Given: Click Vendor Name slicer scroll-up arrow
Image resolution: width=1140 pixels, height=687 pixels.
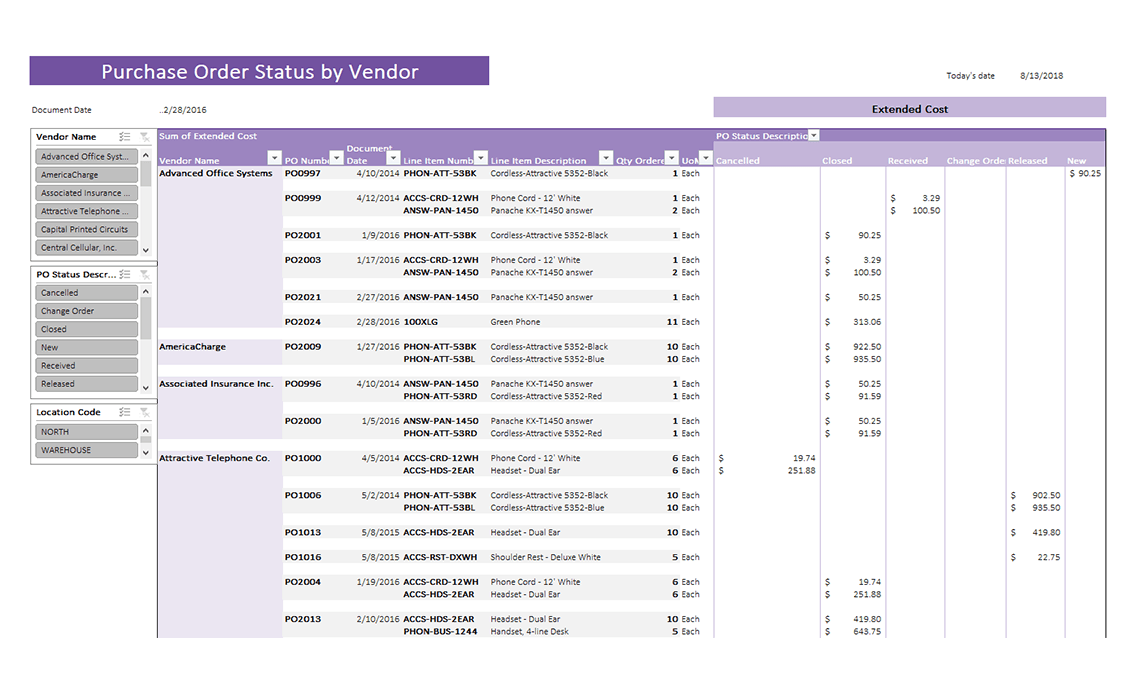Looking at the screenshot, I should (x=146, y=156).
